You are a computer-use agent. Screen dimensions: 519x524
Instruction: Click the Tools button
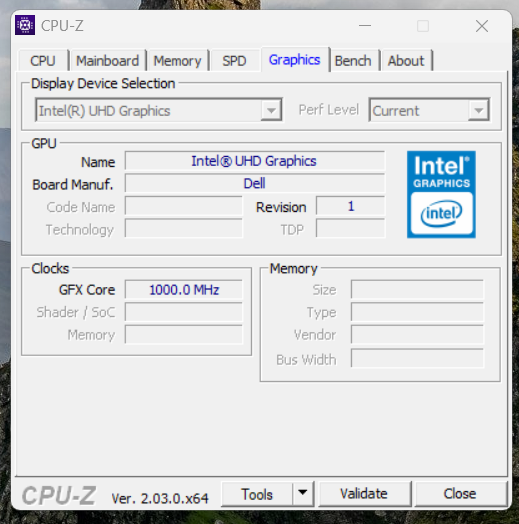click(257, 494)
